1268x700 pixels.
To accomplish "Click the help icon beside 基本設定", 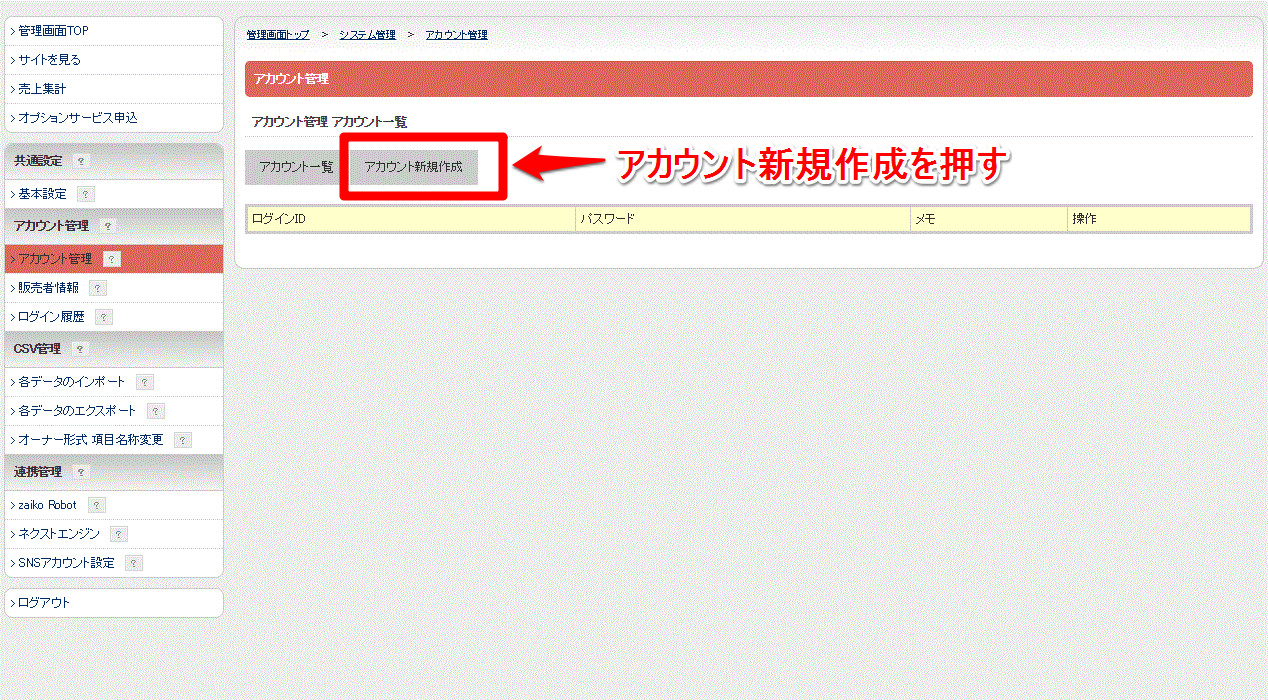I will coord(86,194).
